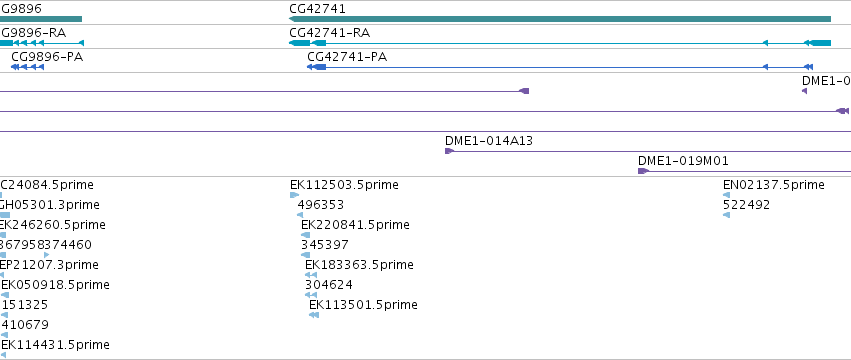Click the CG42741-RA rightmost exon block

click(820, 43)
